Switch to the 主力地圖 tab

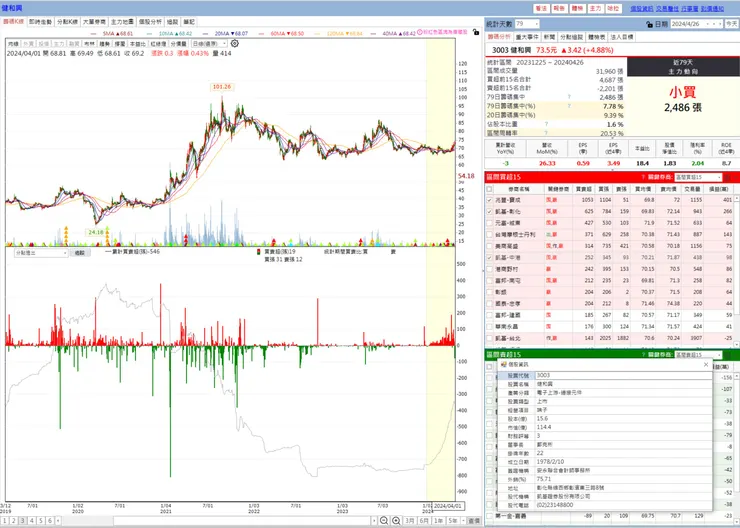click(122, 22)
